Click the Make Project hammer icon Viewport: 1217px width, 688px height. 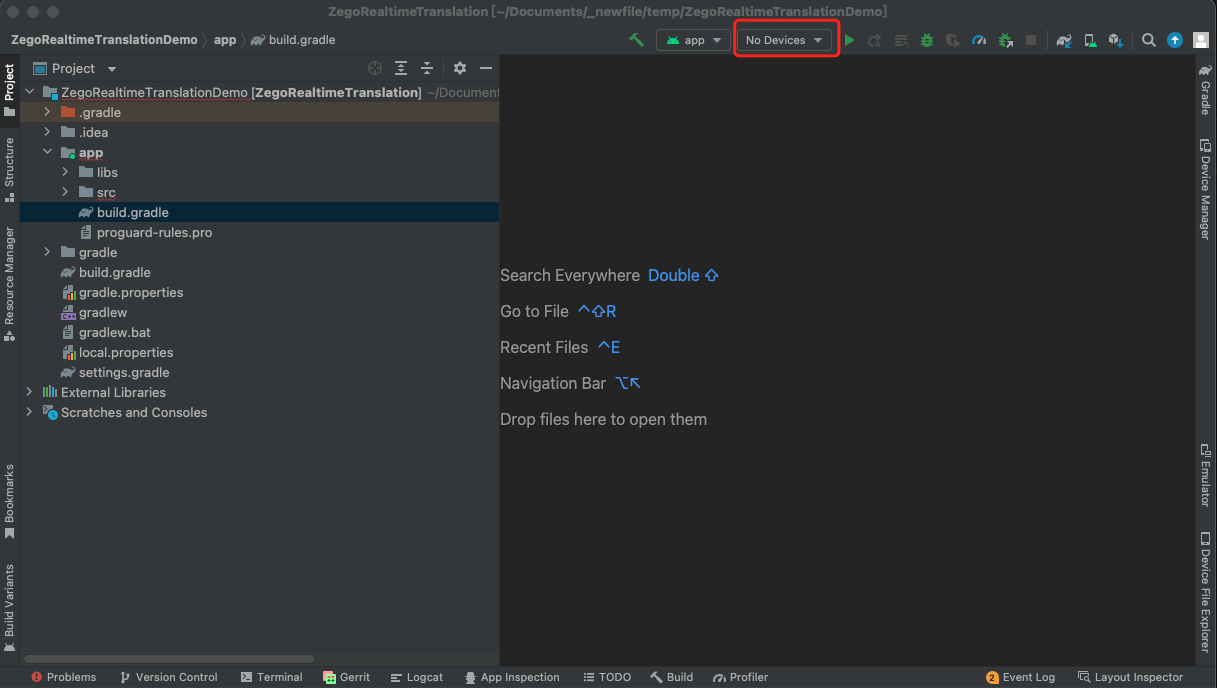click(x=636, y=40)
